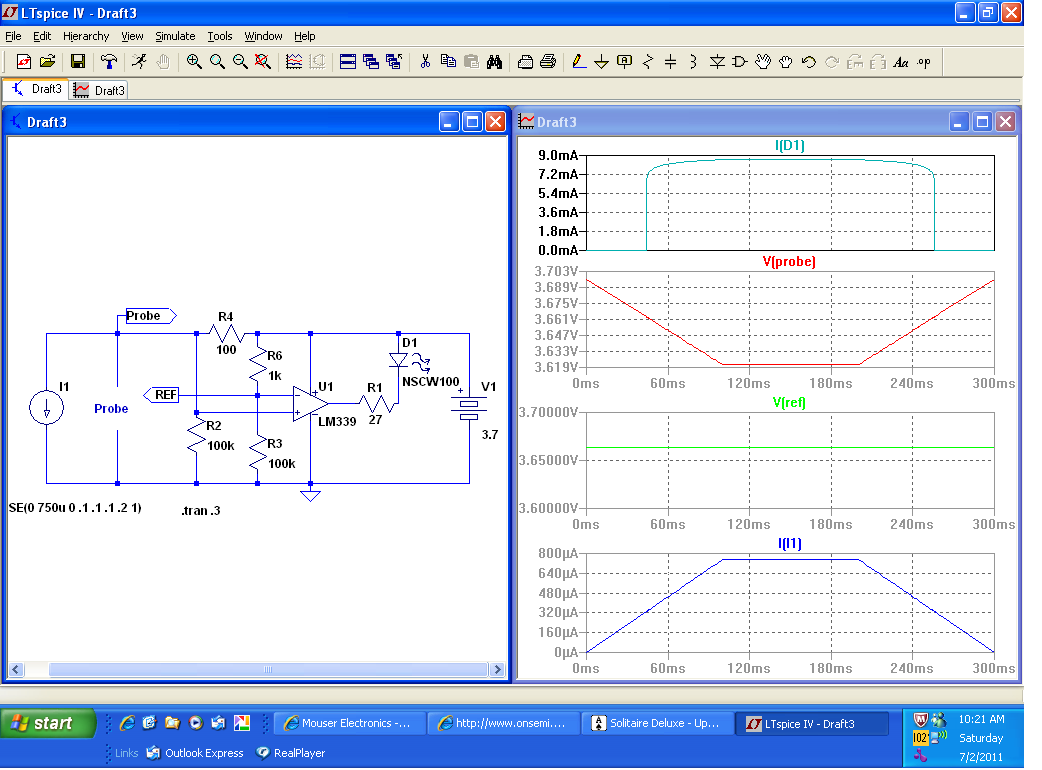This screenshot has width=1042, height=770.
Task: Open the Edit menu
Action: [42, 36]
